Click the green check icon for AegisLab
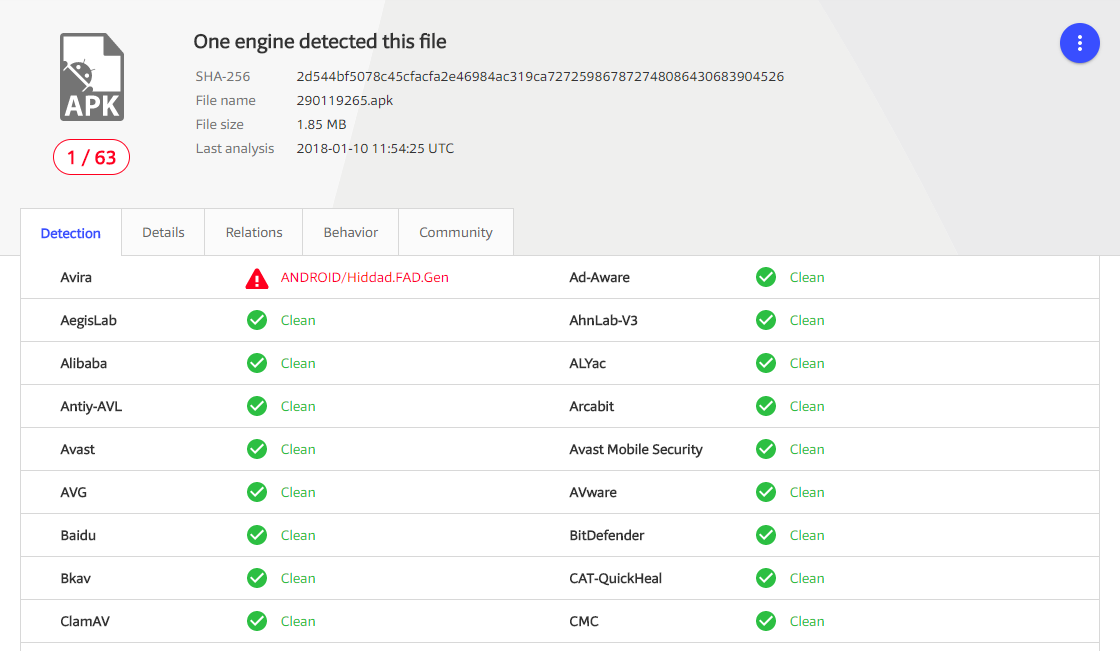This screenshot has height=651, width=1120. (257, 320)
